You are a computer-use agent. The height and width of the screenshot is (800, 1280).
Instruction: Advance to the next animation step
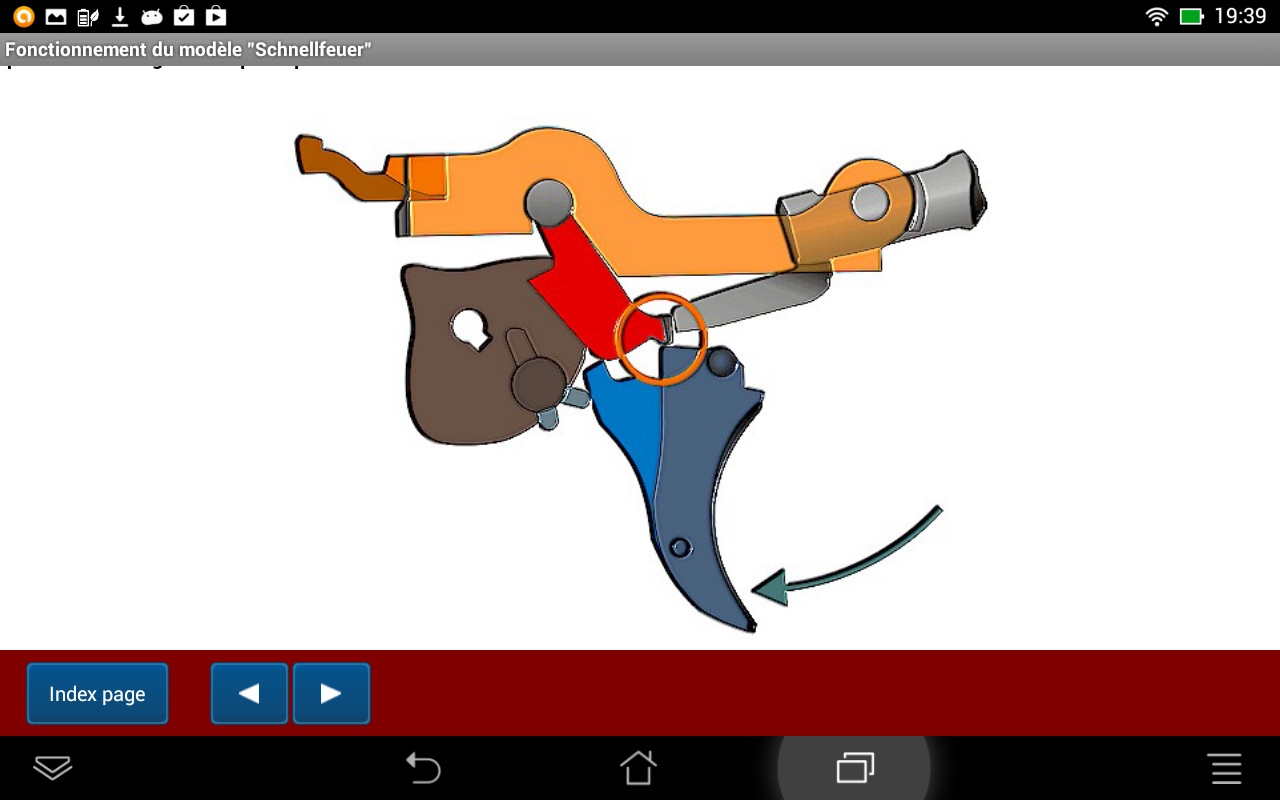tap(331, 692)
